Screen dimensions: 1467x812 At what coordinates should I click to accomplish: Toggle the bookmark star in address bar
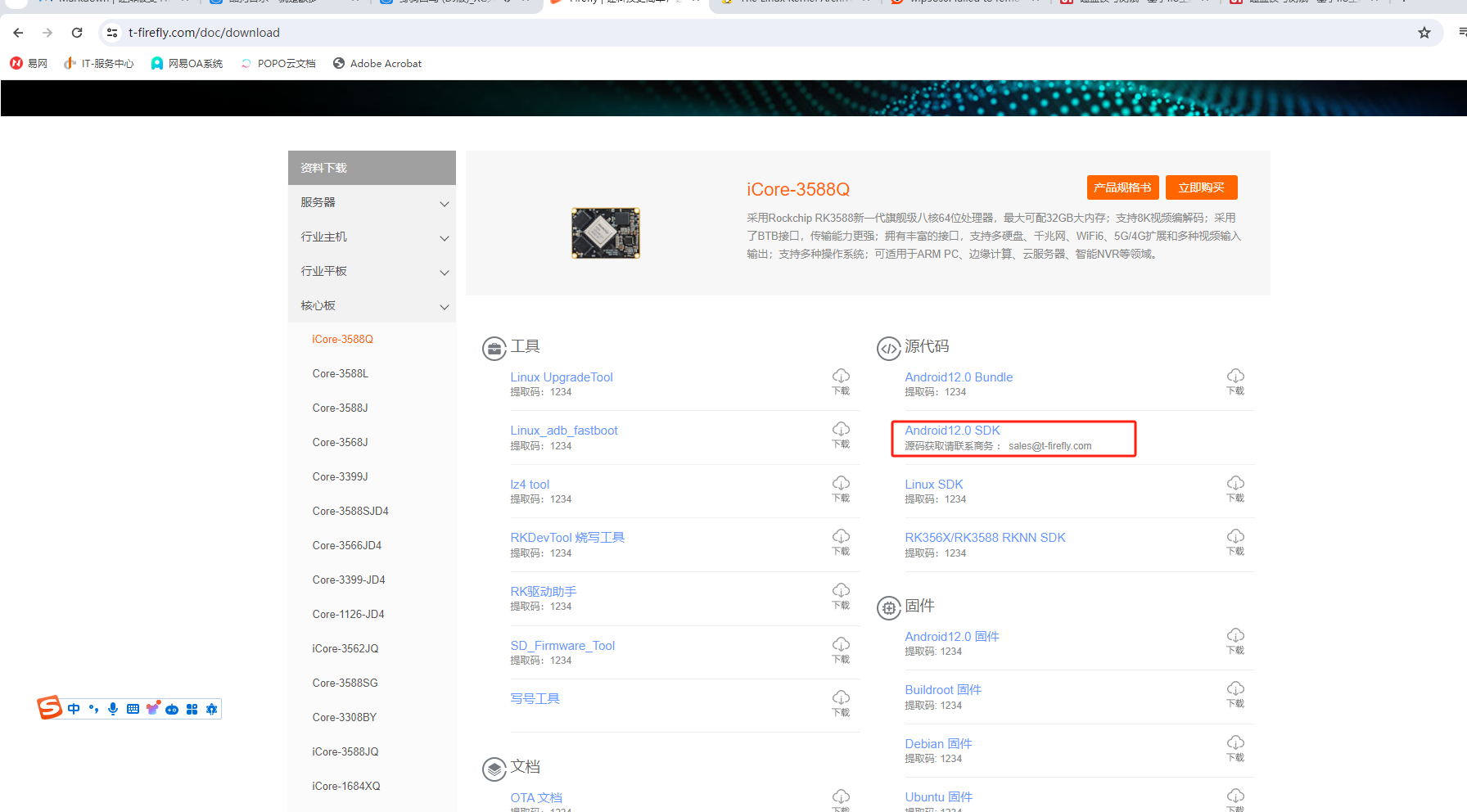(x=1424, y=33)
